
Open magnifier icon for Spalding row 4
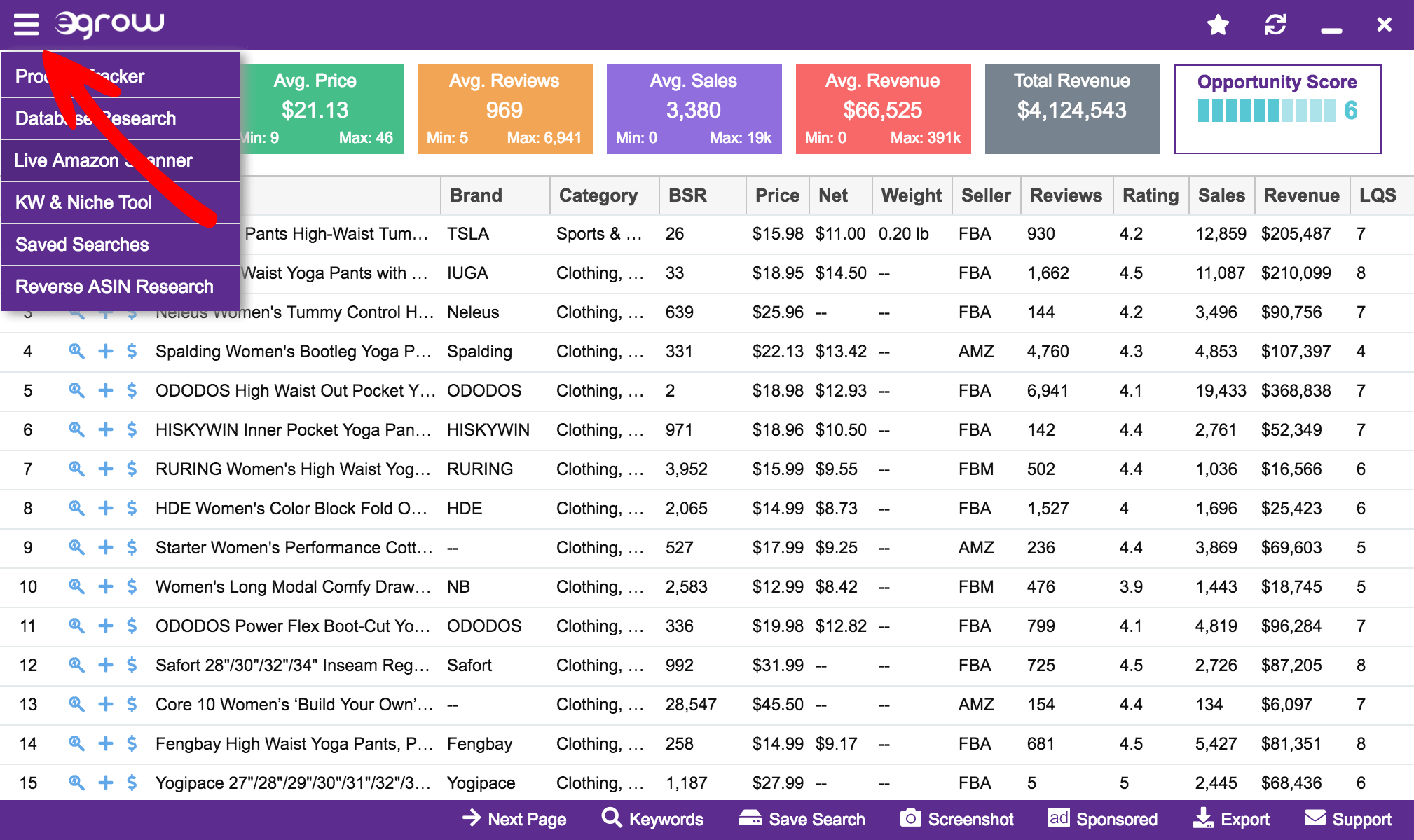76,351
